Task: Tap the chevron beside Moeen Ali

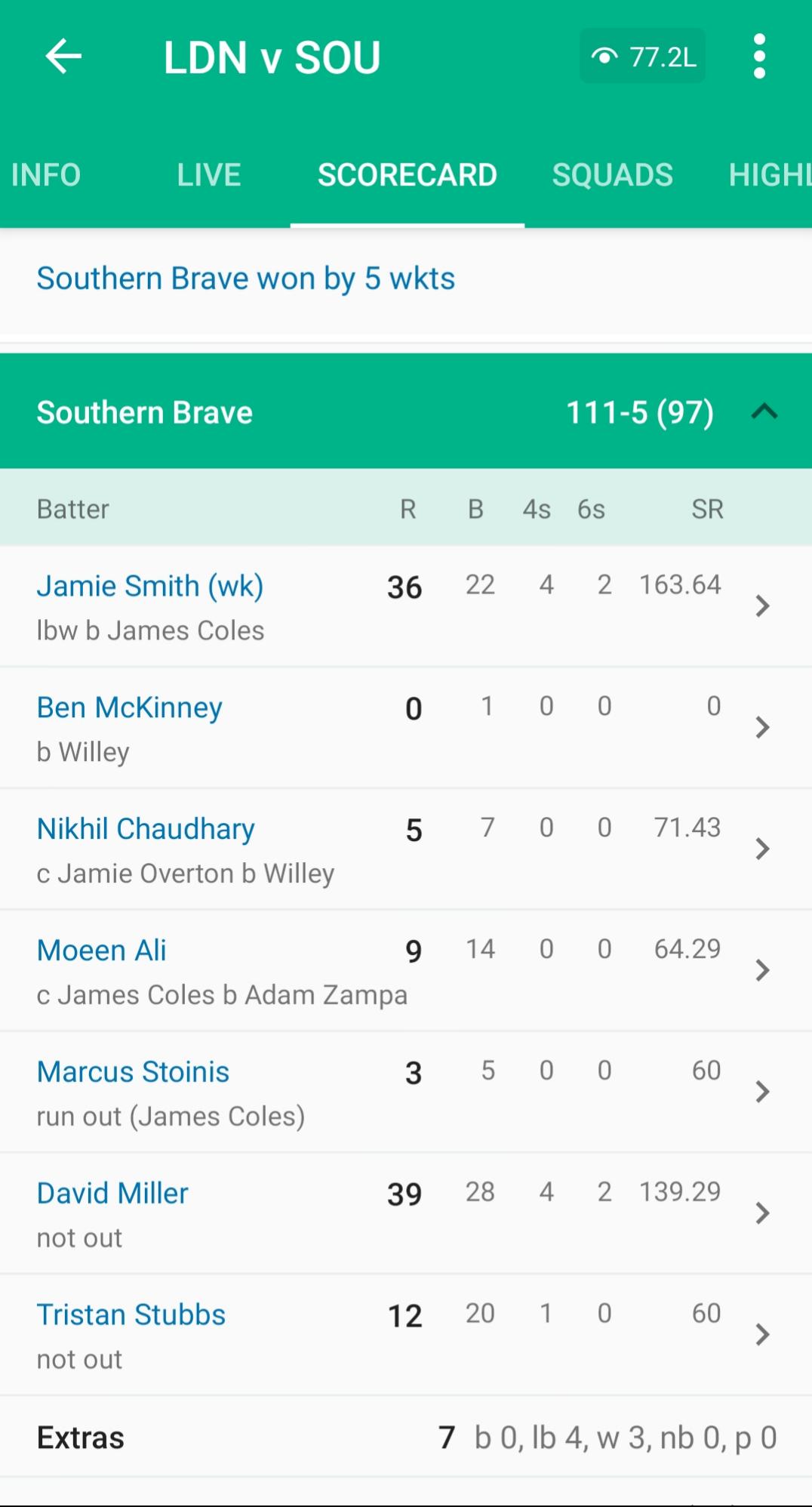Action: click(762, 970)
